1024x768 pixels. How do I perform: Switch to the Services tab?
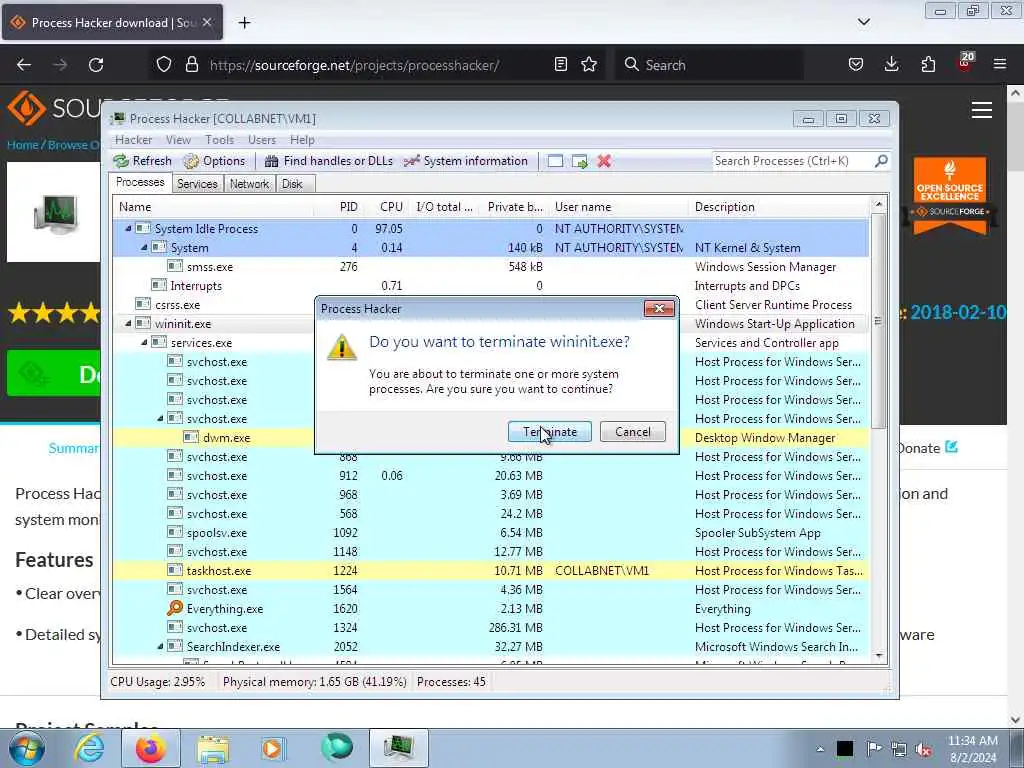[x=197, y=184]
